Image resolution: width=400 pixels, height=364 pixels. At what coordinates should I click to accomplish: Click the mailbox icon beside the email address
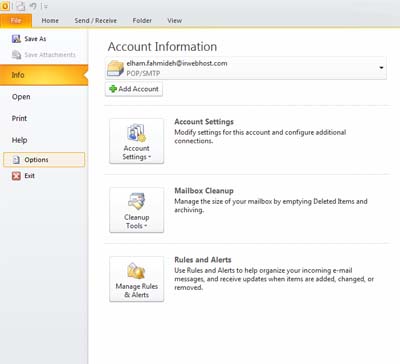point(115,68)
